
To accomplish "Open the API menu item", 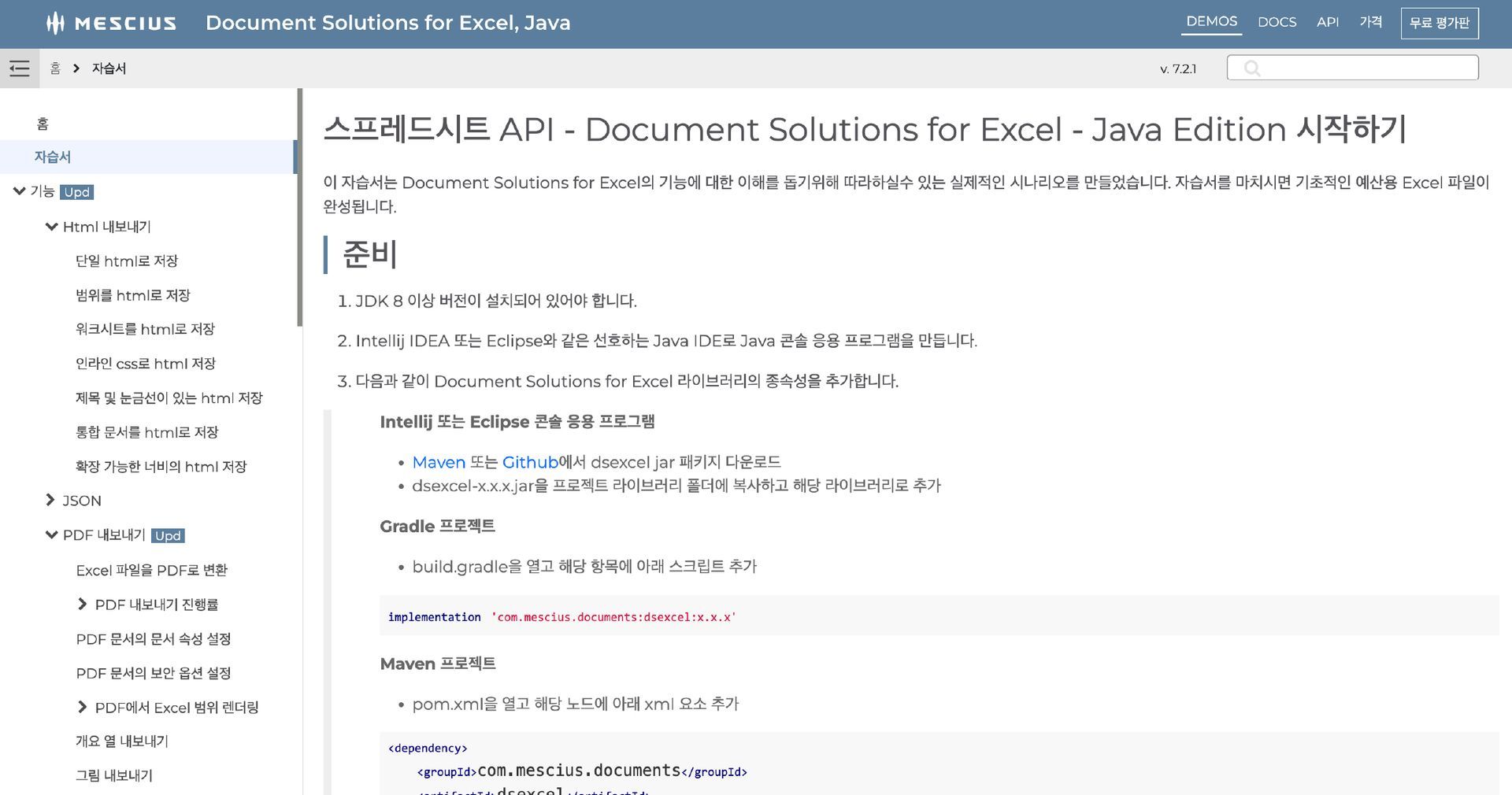I will click(1327, 22).
